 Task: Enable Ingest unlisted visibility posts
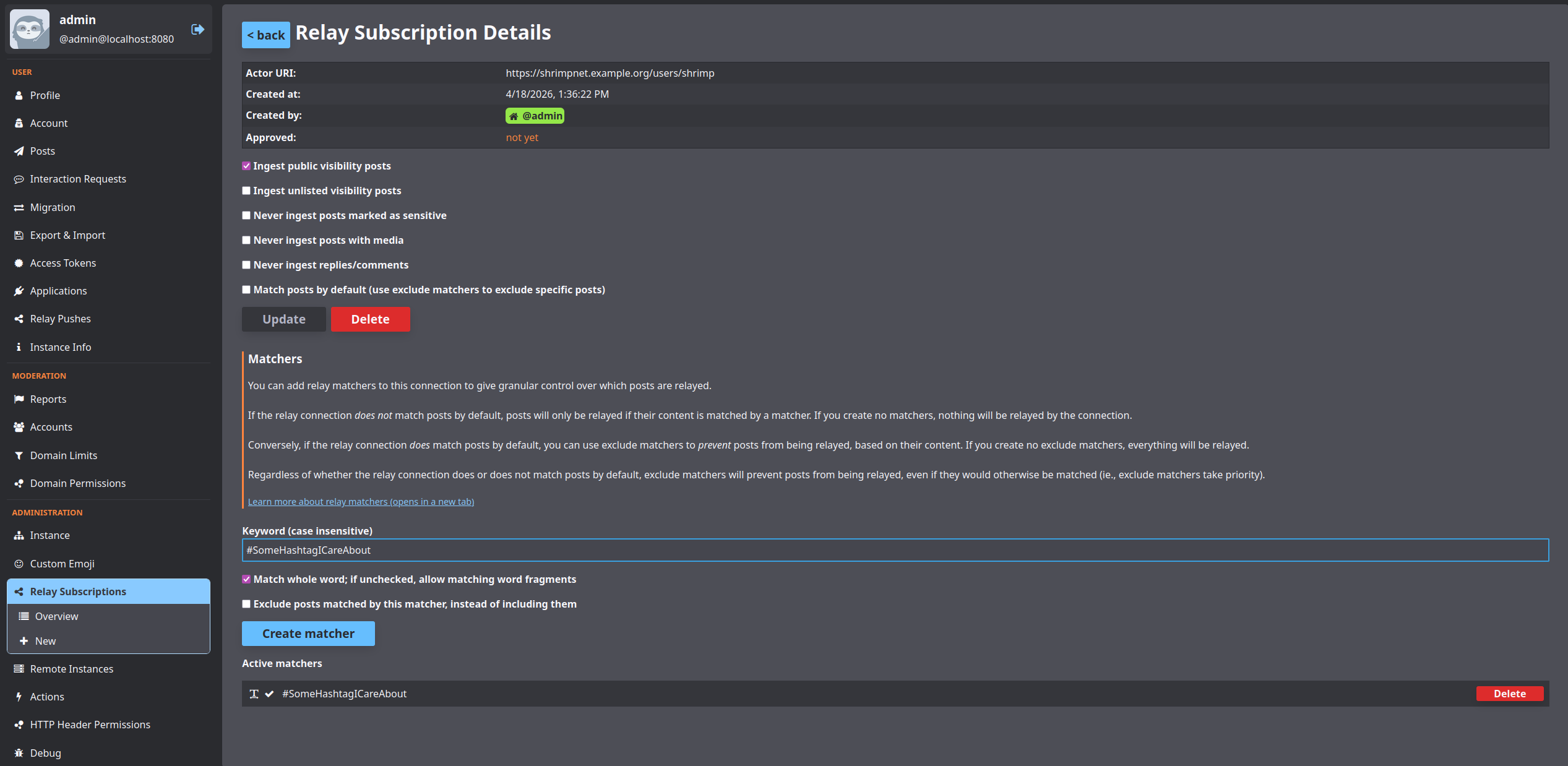point(246,191)
